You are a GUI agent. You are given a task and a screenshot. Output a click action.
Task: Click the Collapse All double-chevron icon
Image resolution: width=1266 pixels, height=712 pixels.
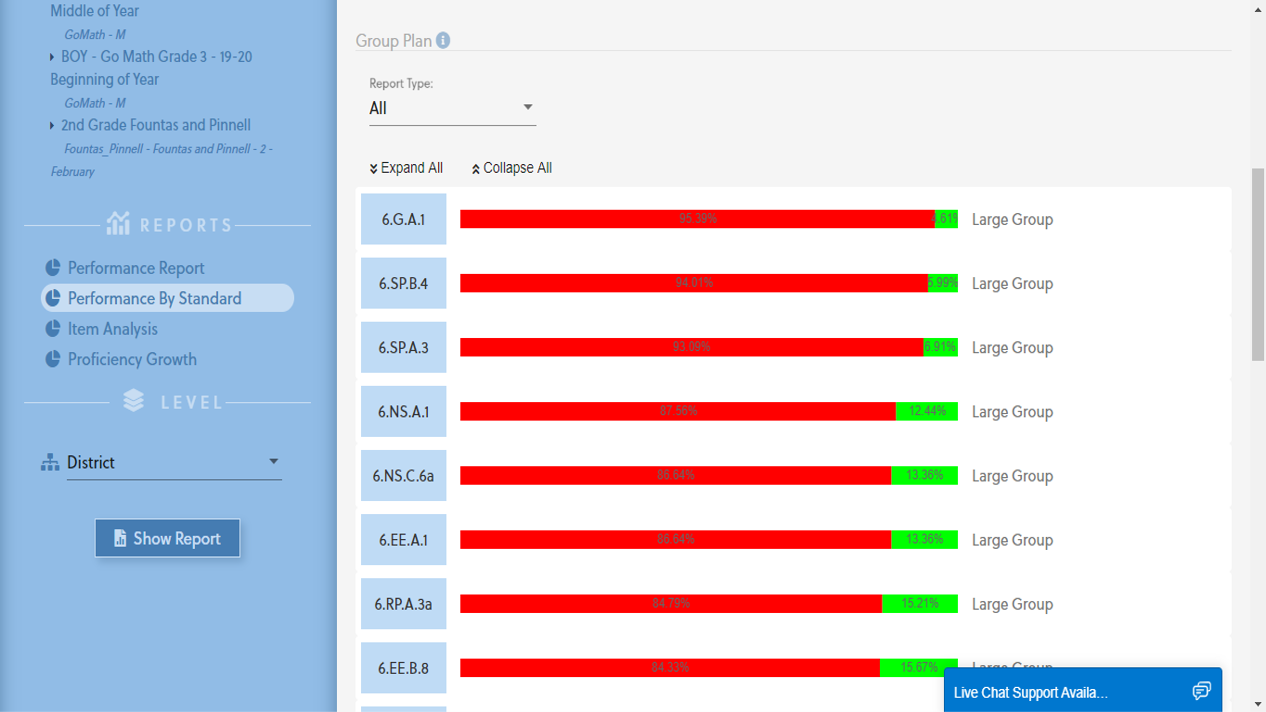pyautogui.click(x=476, y=169)
